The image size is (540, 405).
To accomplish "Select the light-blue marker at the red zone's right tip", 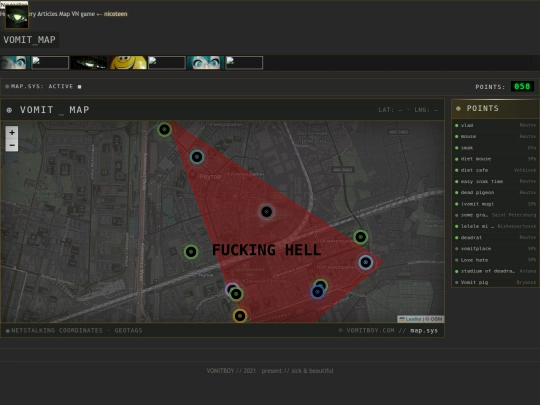I will pos(366,262).
